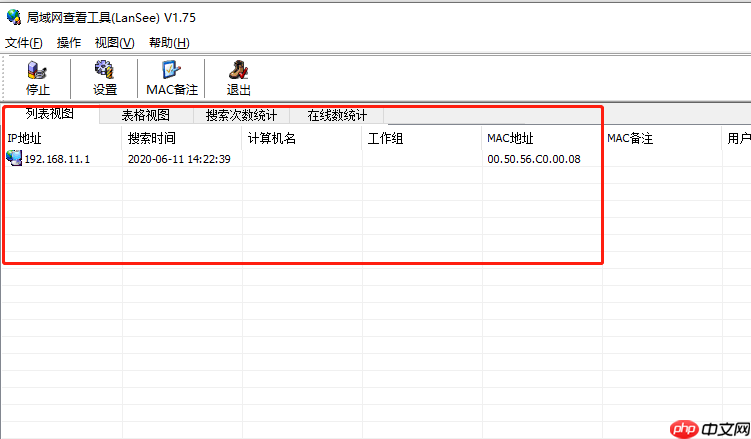Click the LanSee app icon in title bar
This screenshot has width=751, height=439.
(x=14, y=17)
